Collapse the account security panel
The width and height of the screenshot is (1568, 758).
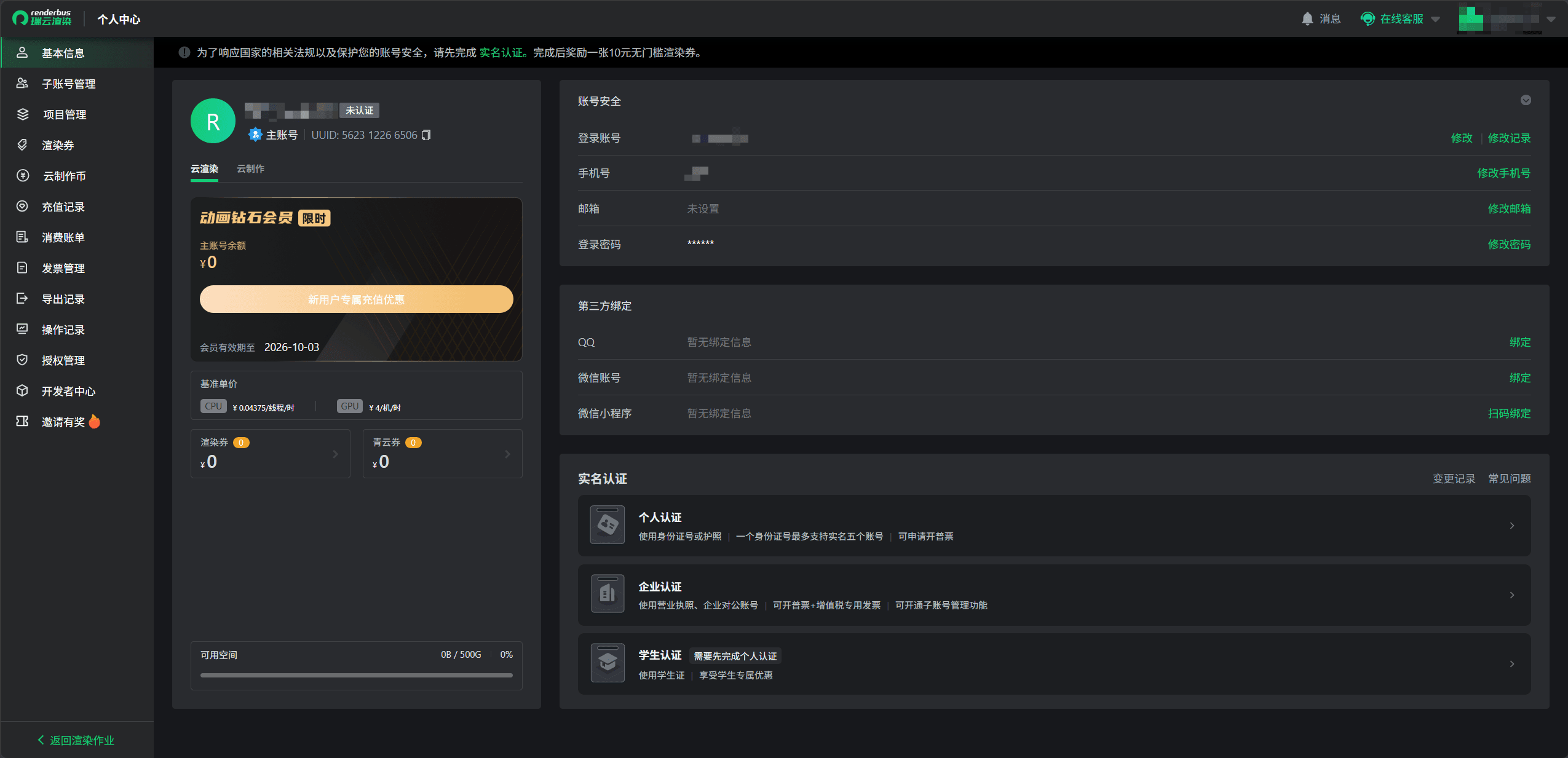coord(1526,100)
